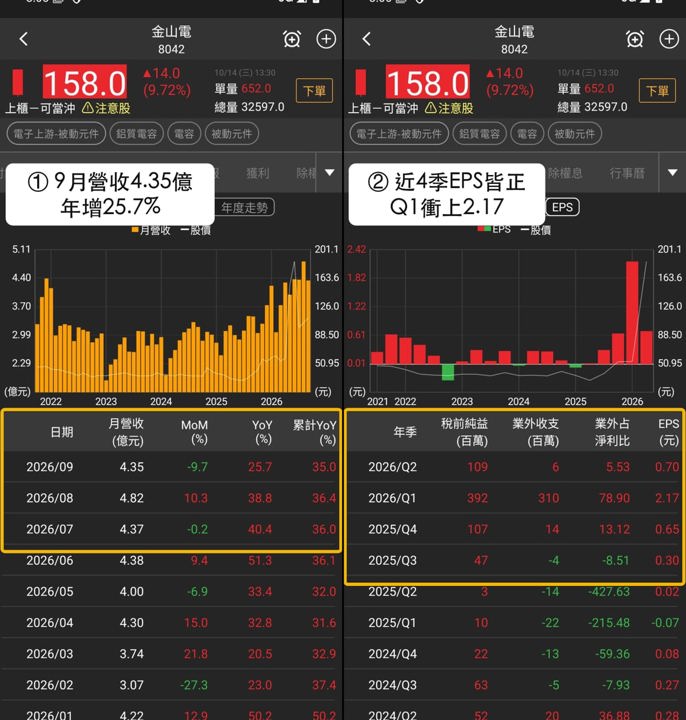Tap 總量 32597.0 in left panel
The width and height of the screenshot is (686, 720).
[249, 107]
